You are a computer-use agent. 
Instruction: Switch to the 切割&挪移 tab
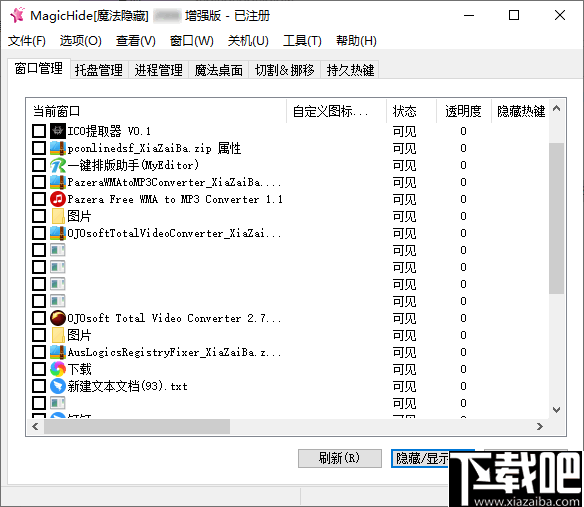click(x=285, y=70)
